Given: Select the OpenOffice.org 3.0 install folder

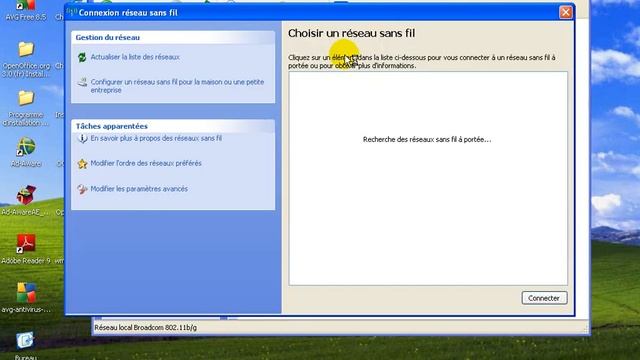Looking at the screenshot, I should tap(26, 59).
